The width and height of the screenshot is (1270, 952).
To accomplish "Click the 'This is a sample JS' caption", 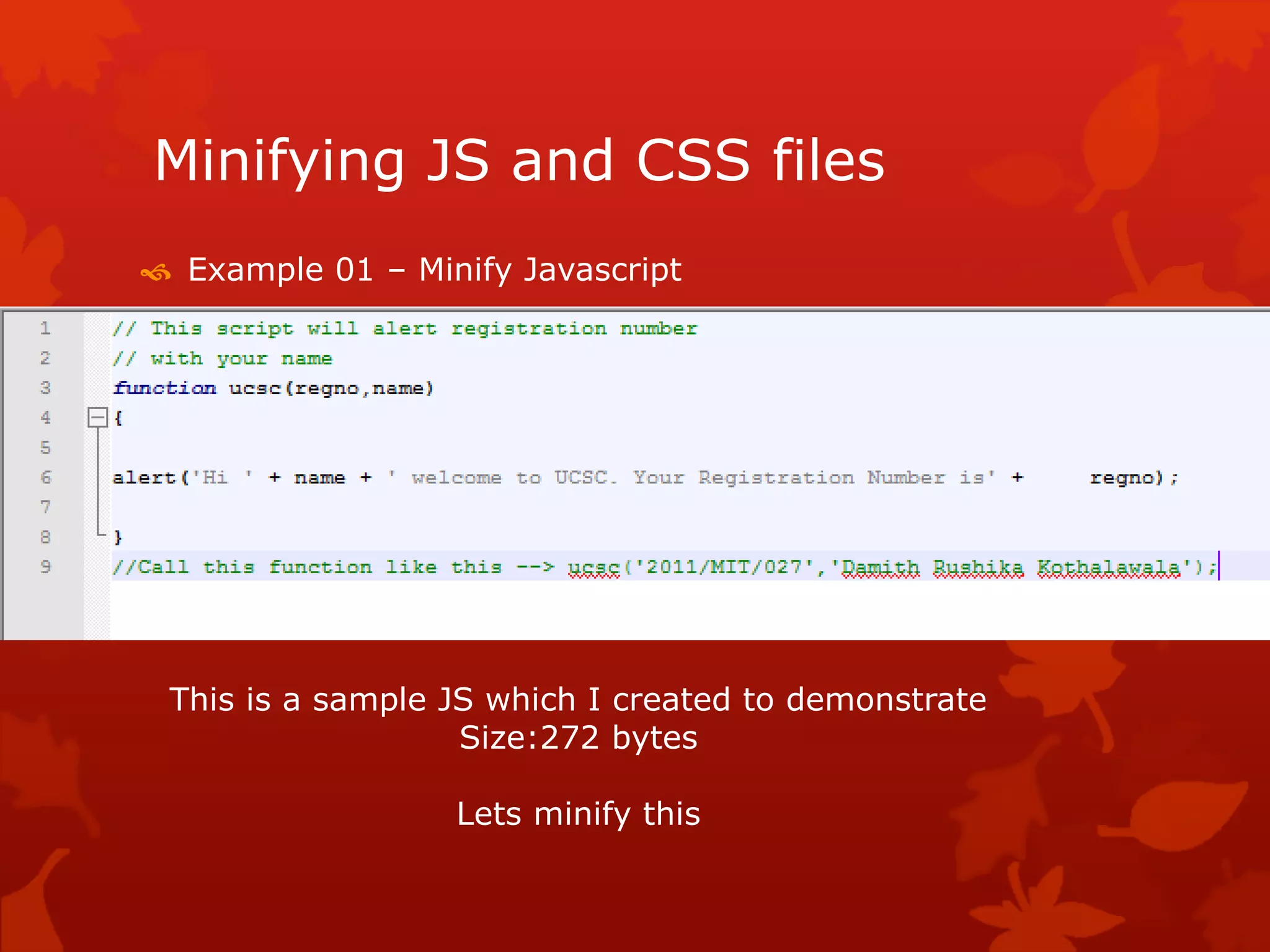I will 577,699.
